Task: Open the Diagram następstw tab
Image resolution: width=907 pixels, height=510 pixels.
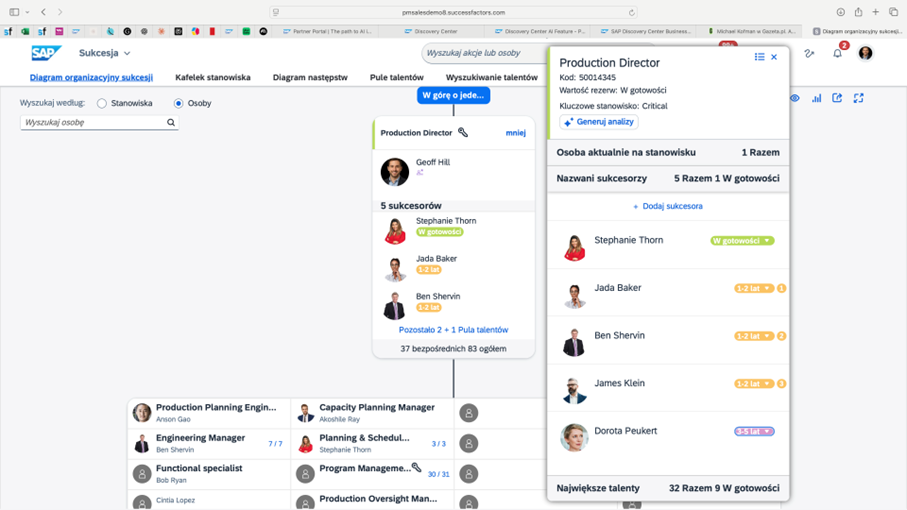Action: pos(310,77)
